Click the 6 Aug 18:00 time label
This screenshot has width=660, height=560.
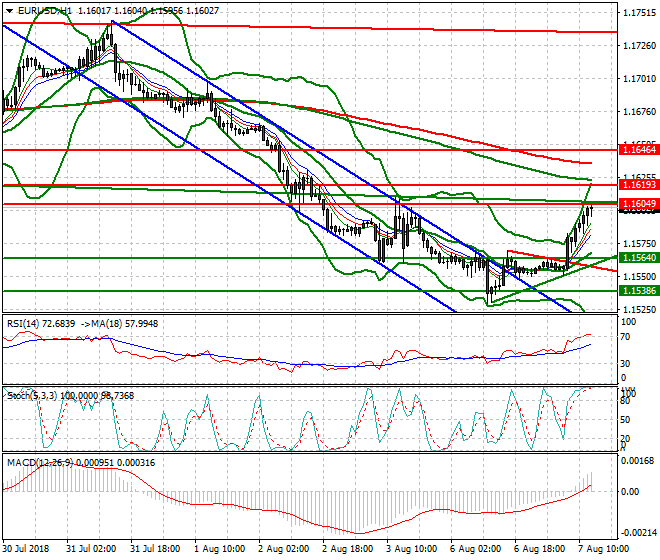point(539,549)
